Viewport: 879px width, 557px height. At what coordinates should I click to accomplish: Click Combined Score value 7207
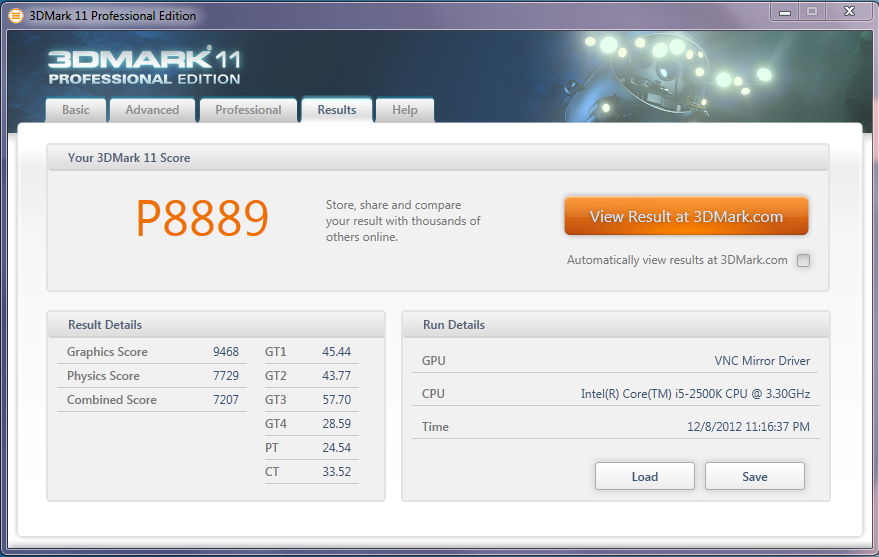(x=226, y=400)
